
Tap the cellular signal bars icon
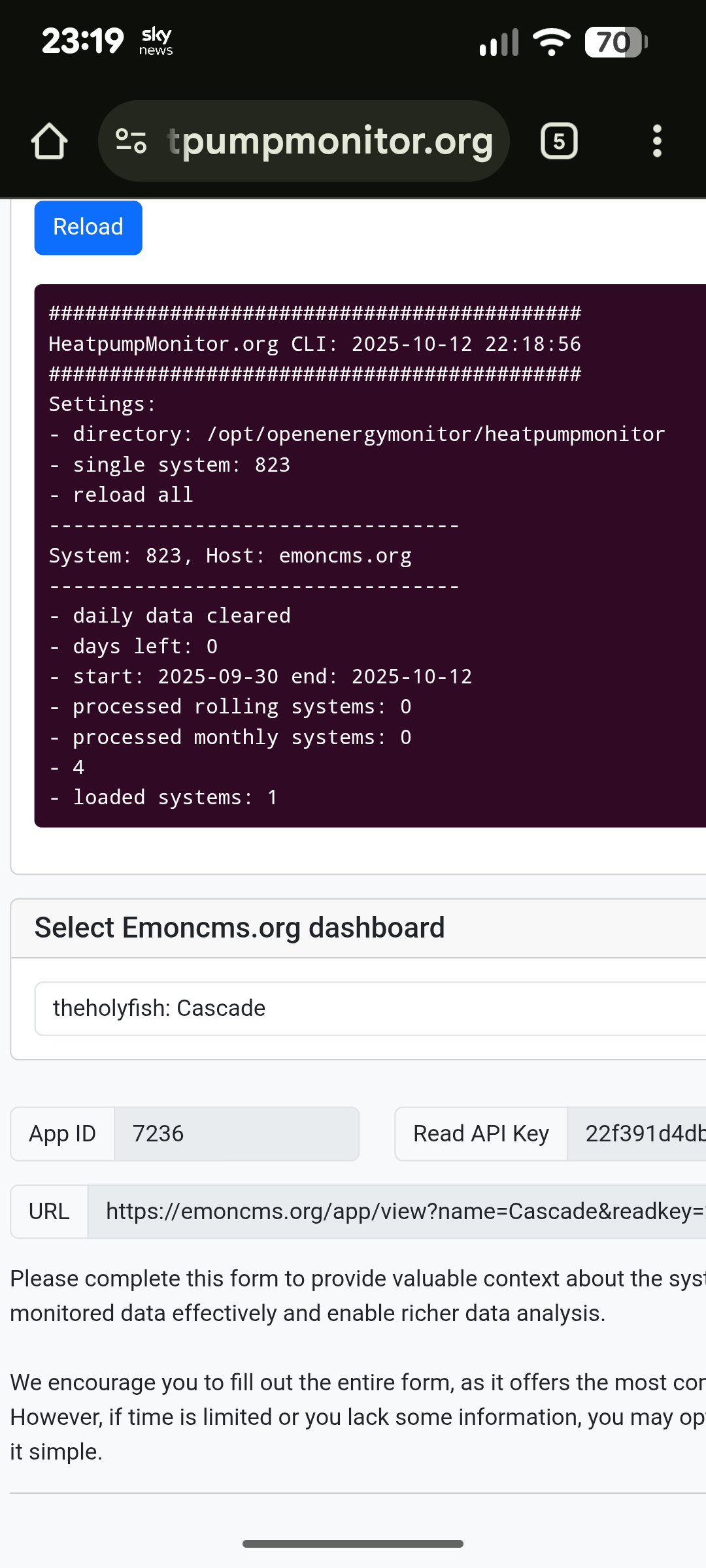click(x=499, y=43)
